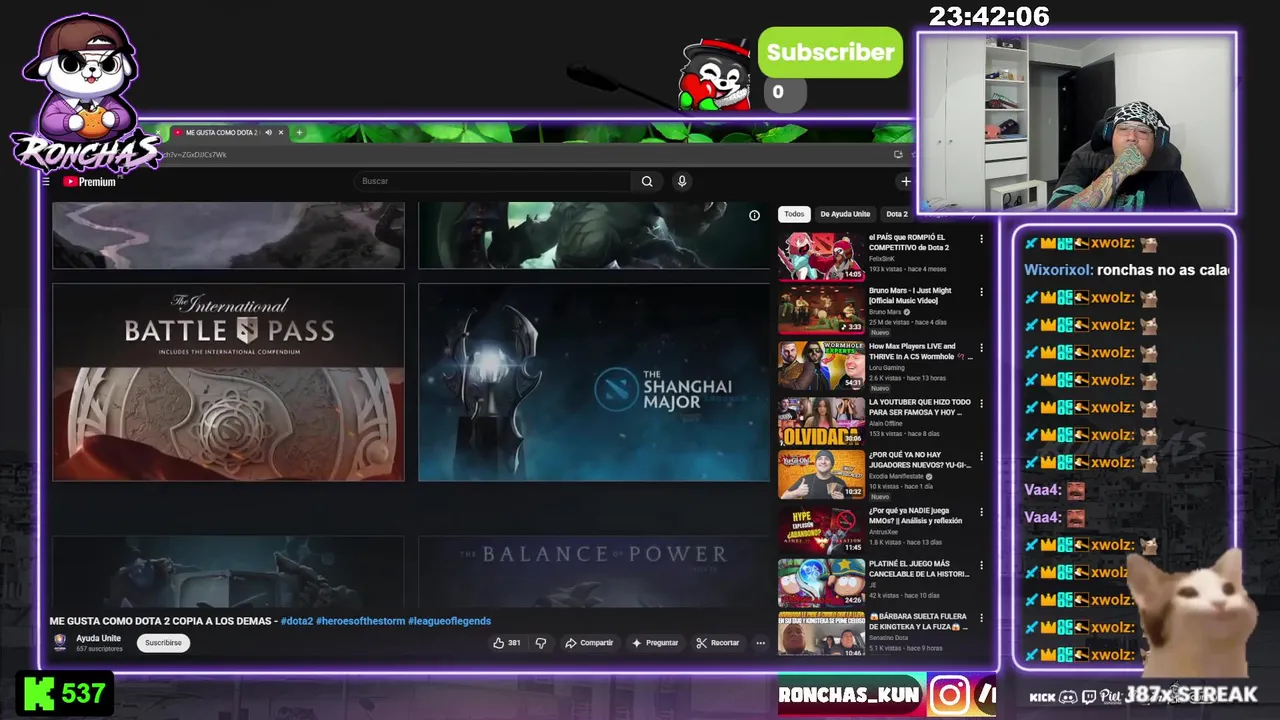The image size is (1280, 720).
Task: Select the Dota 2 filter chip
Action: [x=897, y=214]
